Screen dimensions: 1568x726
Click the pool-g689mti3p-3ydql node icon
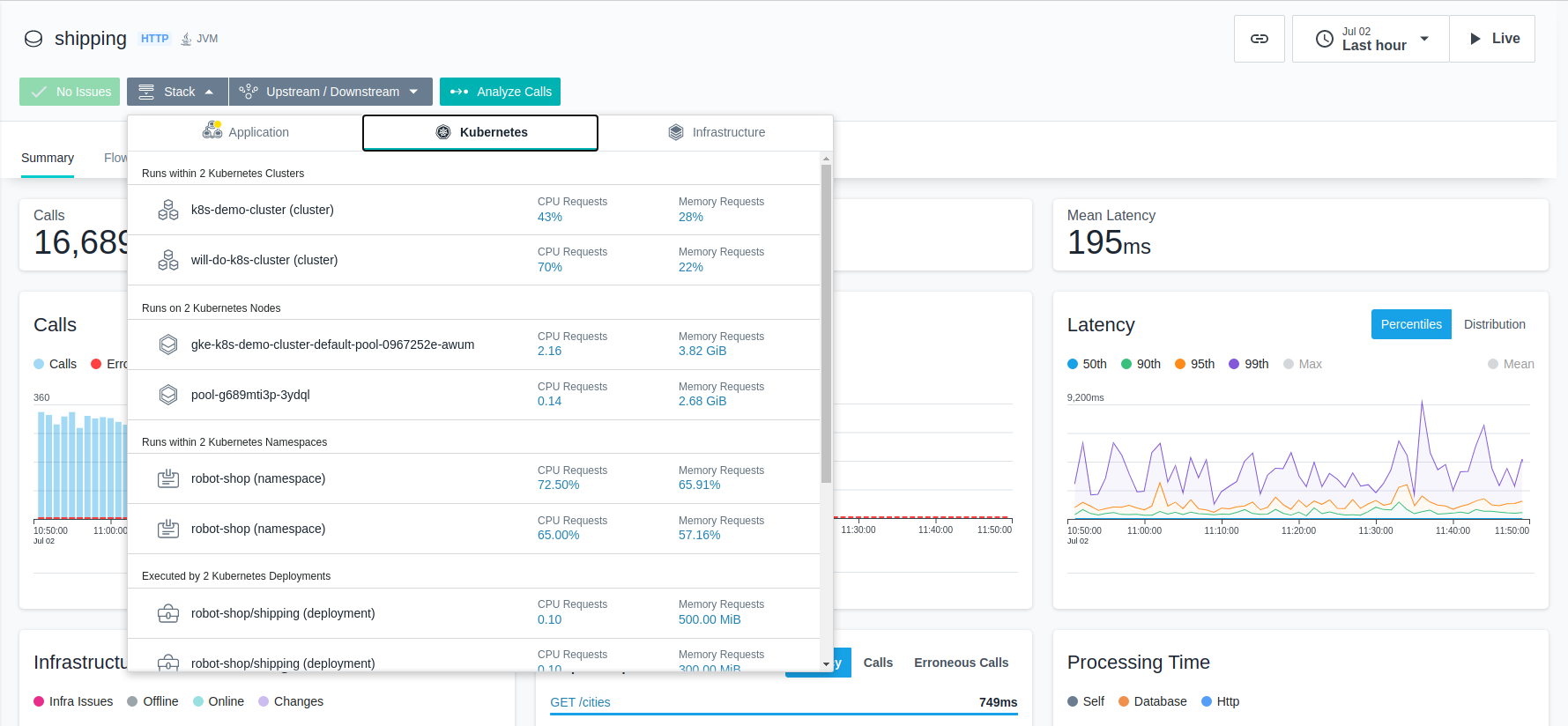tap(168, 395)
